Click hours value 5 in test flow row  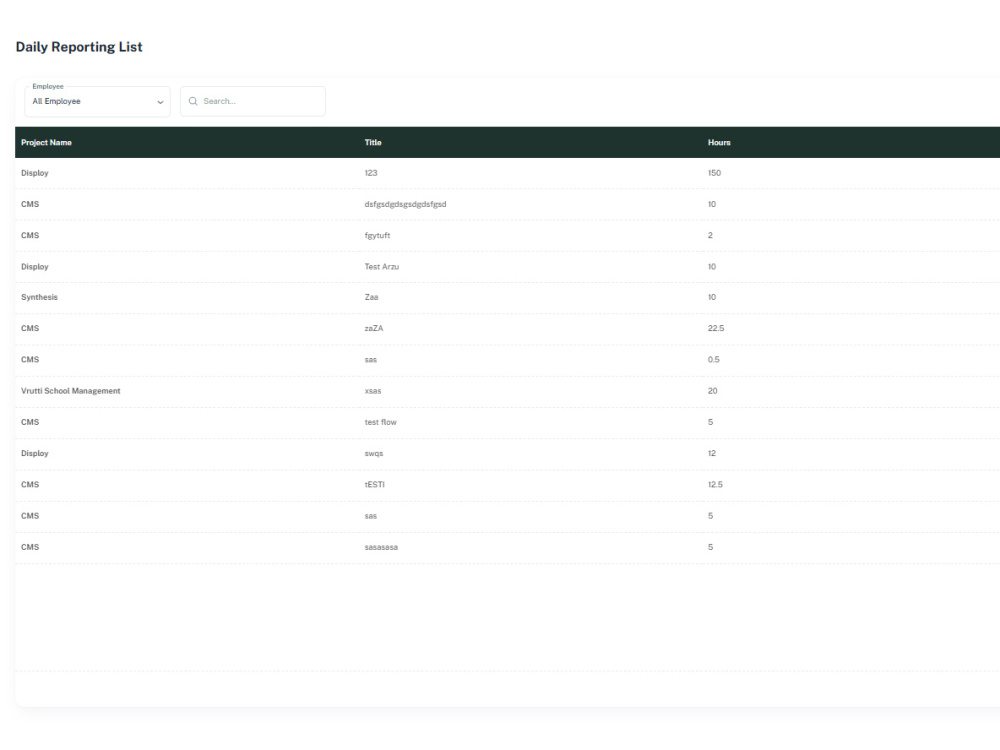tap(710, 422)
